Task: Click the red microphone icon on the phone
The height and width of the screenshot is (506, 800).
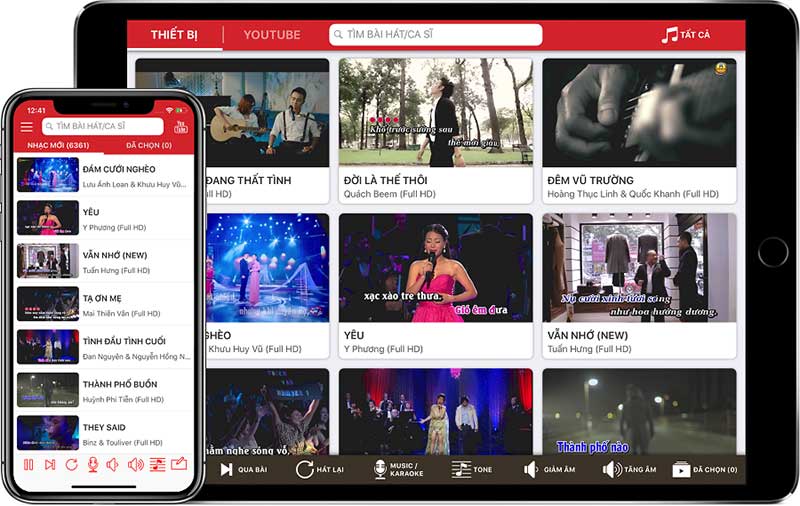Action: (x=93, y=464)
